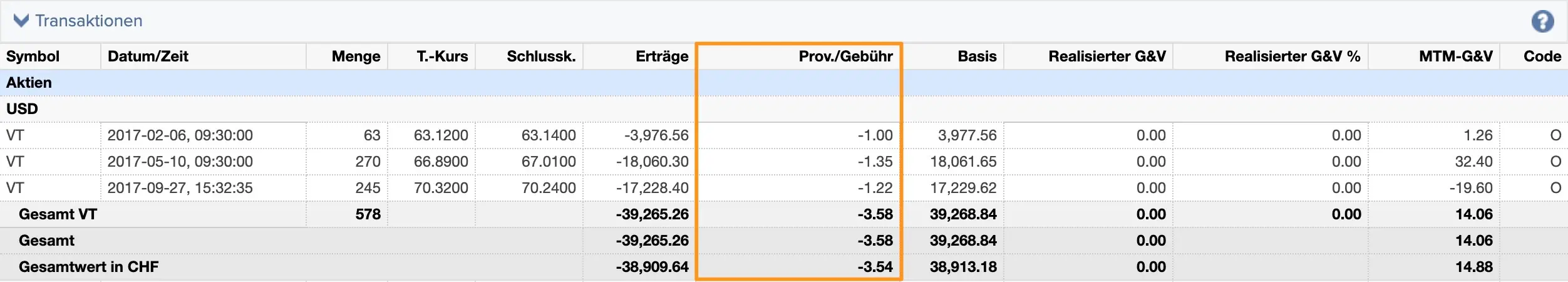The width and height of the screenshot is (1568, 282).
Task: Select the Erträge column header
Action: pos(661,56)
